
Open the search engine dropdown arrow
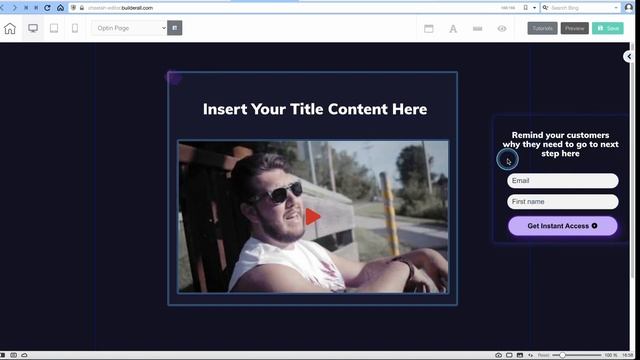(x=616, y=8)
